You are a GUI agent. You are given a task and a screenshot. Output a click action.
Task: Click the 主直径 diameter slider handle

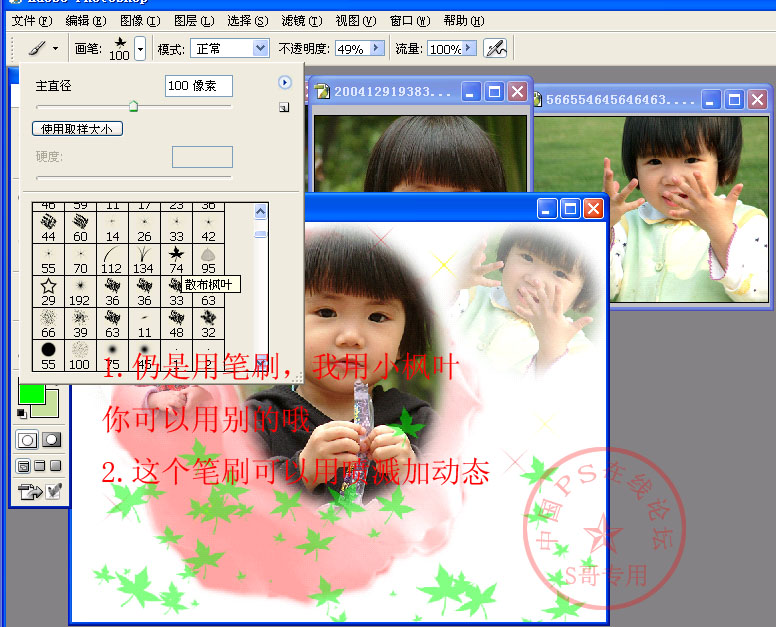[133, 106]
